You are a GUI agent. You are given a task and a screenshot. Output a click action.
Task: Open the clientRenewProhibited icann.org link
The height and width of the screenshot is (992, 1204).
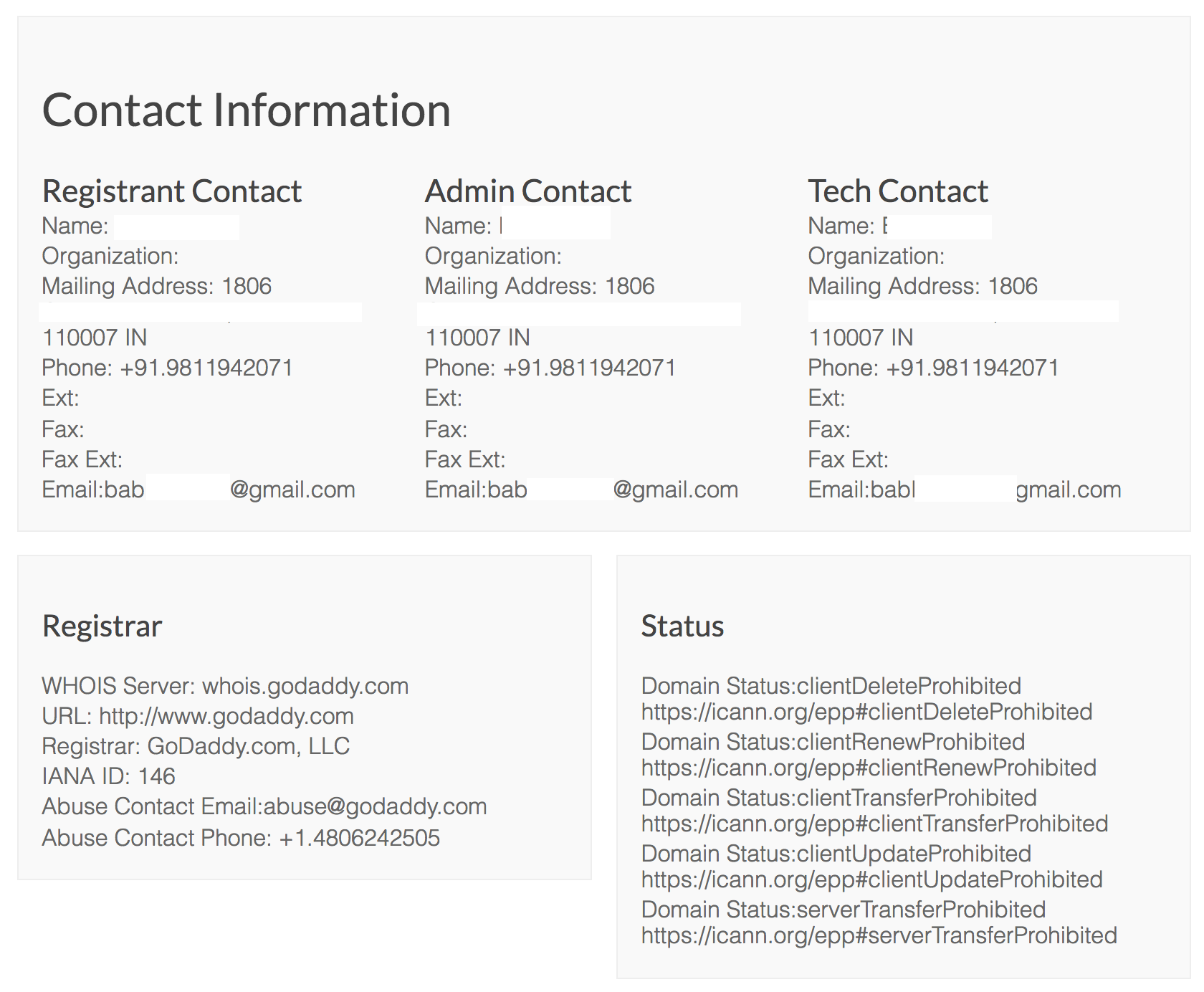point(869,768)
